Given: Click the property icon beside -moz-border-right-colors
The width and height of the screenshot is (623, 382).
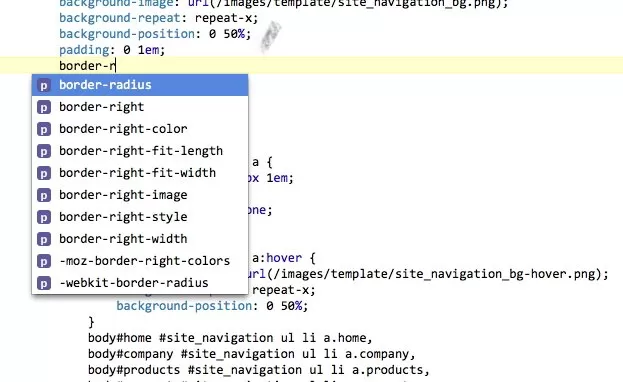Looking at the screenshot, I should point(44,261).
